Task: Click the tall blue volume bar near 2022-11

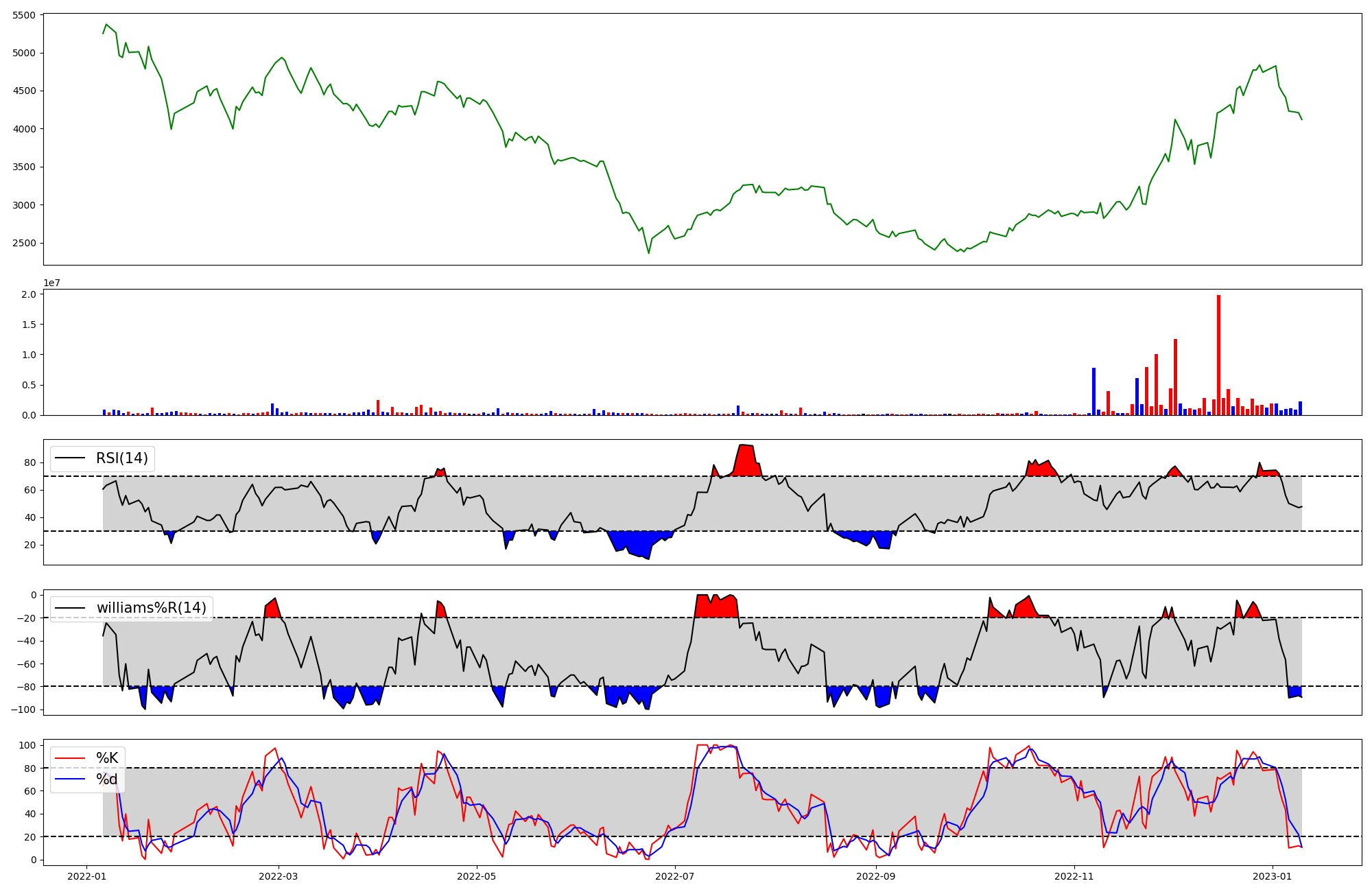Action: pos(1093,391)
